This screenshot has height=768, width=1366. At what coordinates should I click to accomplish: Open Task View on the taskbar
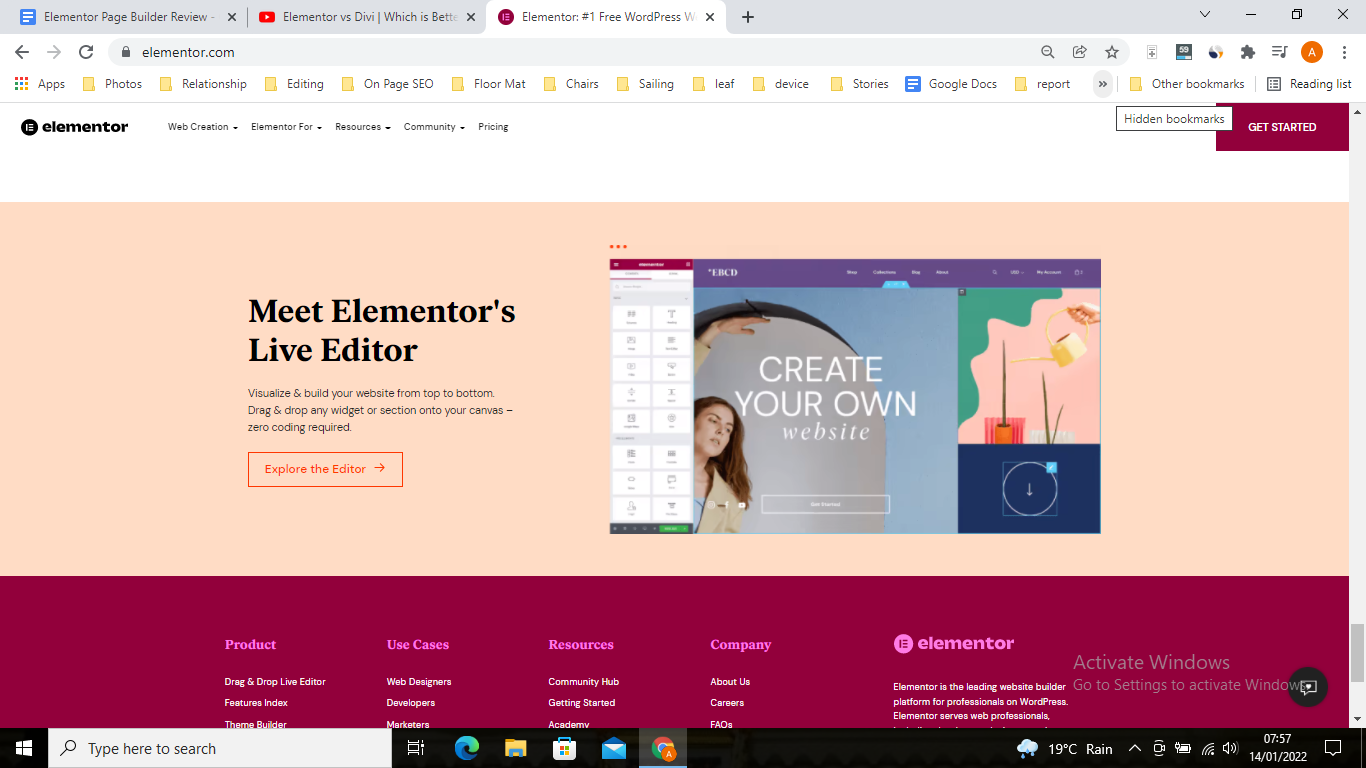416,748
